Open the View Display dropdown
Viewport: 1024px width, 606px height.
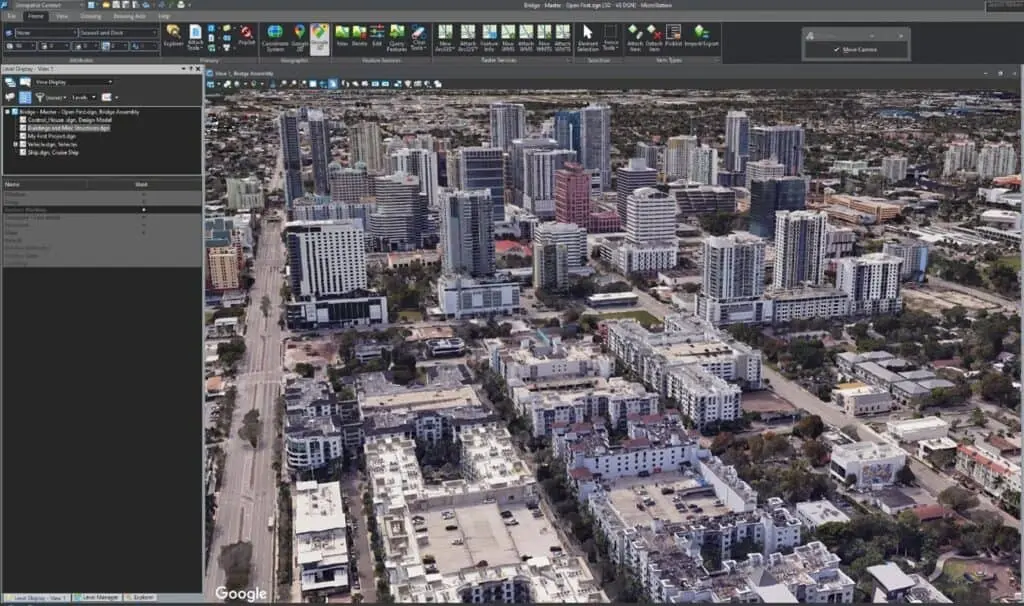75,82
